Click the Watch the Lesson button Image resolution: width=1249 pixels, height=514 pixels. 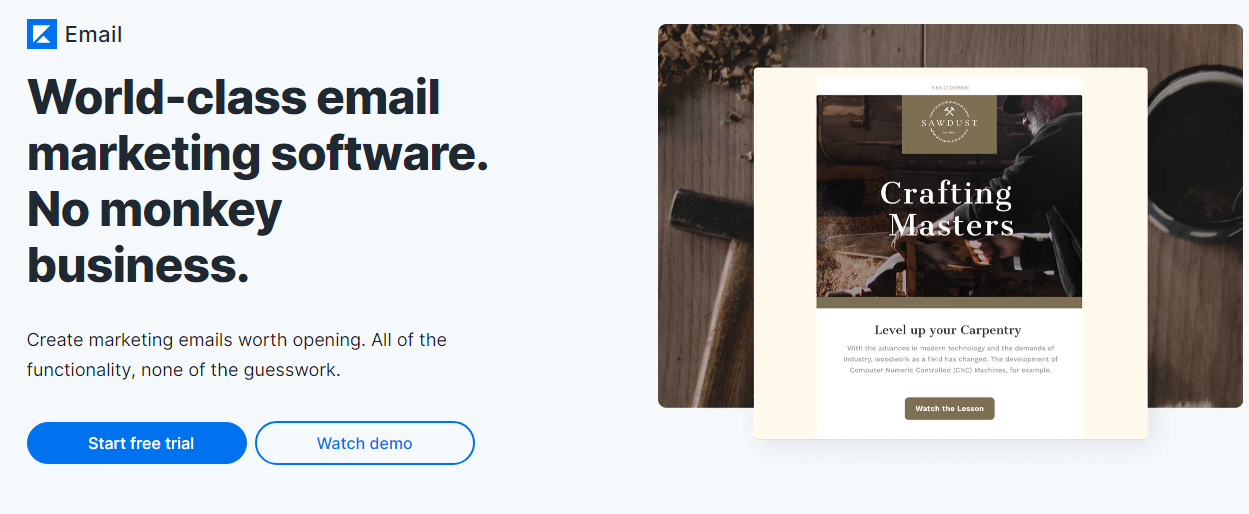[950, 408]
